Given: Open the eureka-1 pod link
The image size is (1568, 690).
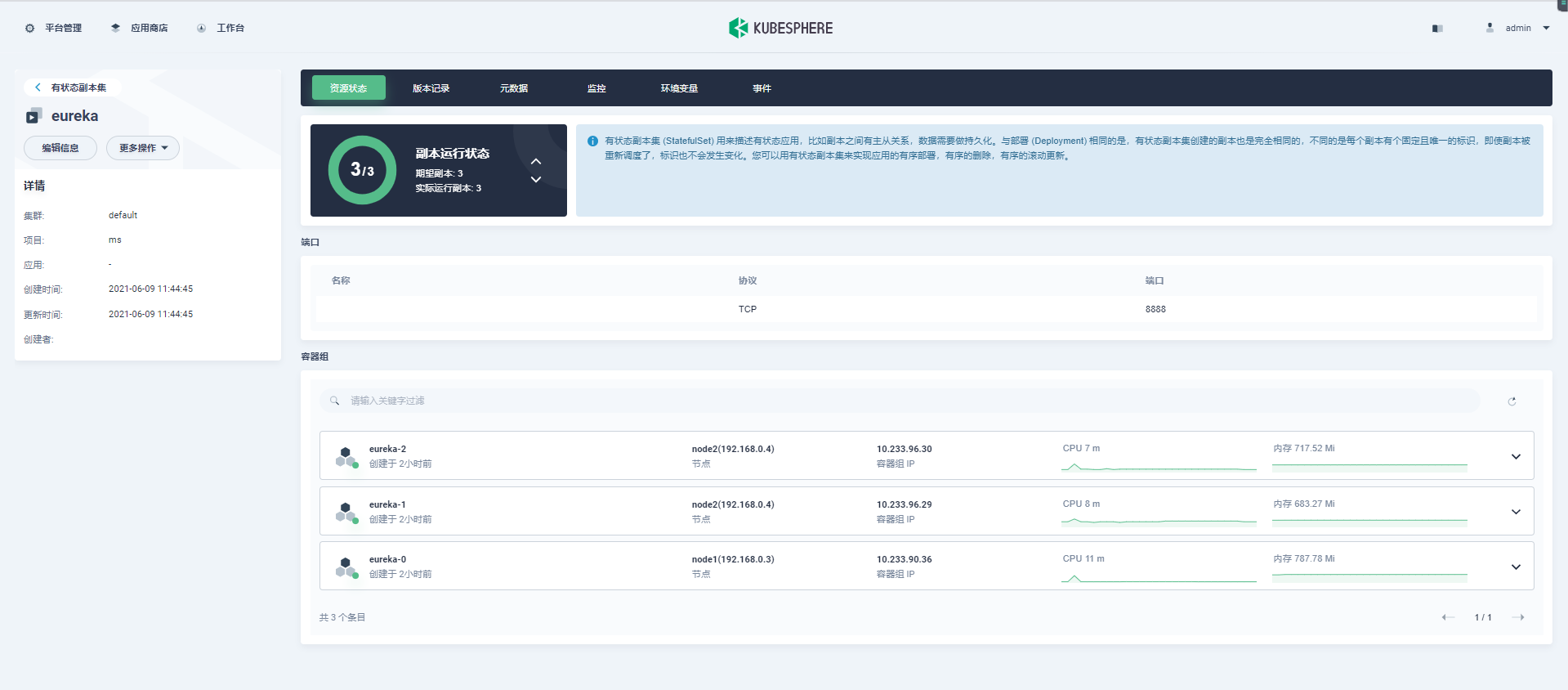Looking at the screenshot, I should click(x=387, y=504).
